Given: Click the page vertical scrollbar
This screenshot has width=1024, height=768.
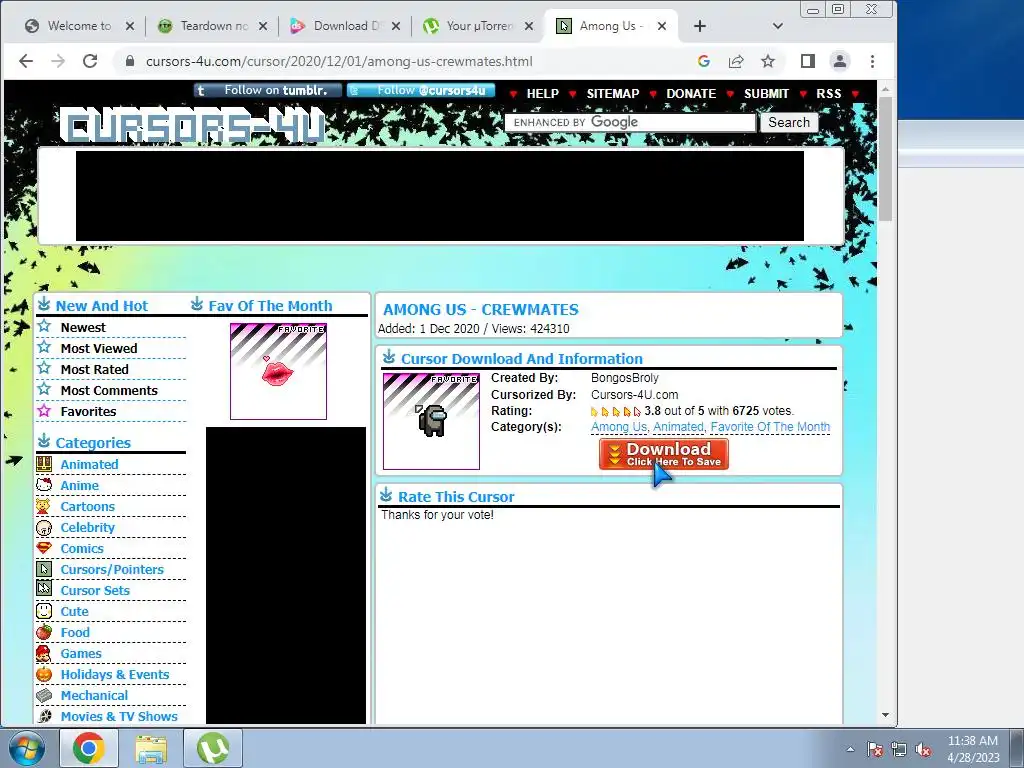Looking at the screenshot, I should point(886,159).
